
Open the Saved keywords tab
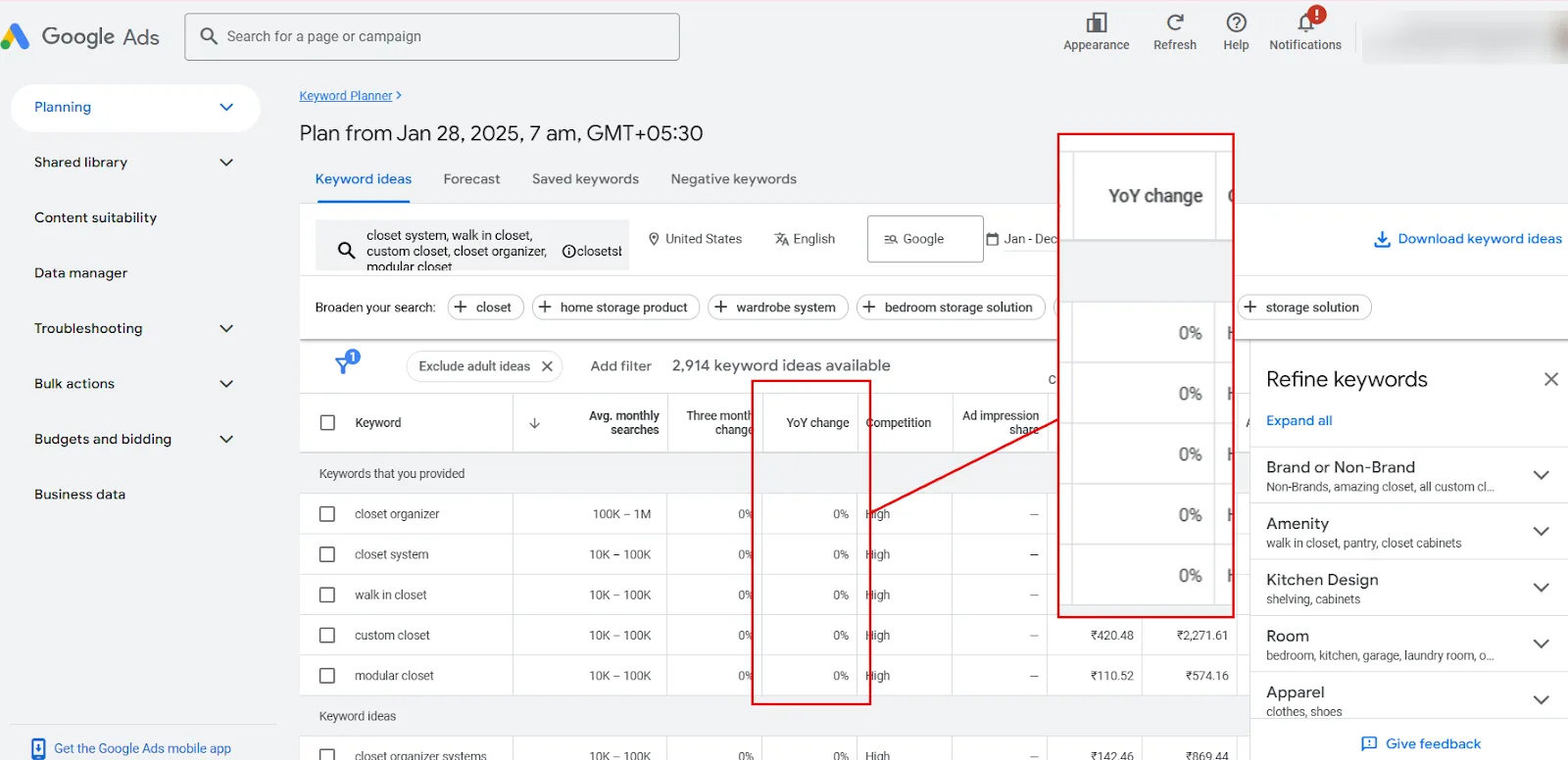[585, 179]
